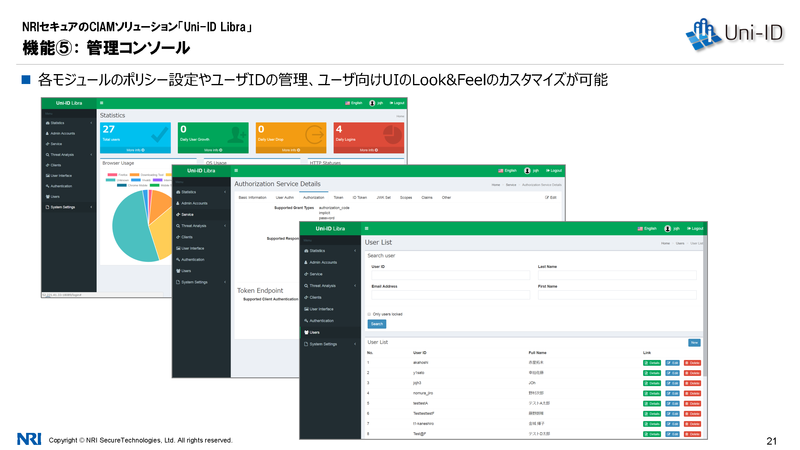800x450 pixels.
Task: Toggle sidebar hamburger in Authorization Service Details window
Action: pos(236,170)
